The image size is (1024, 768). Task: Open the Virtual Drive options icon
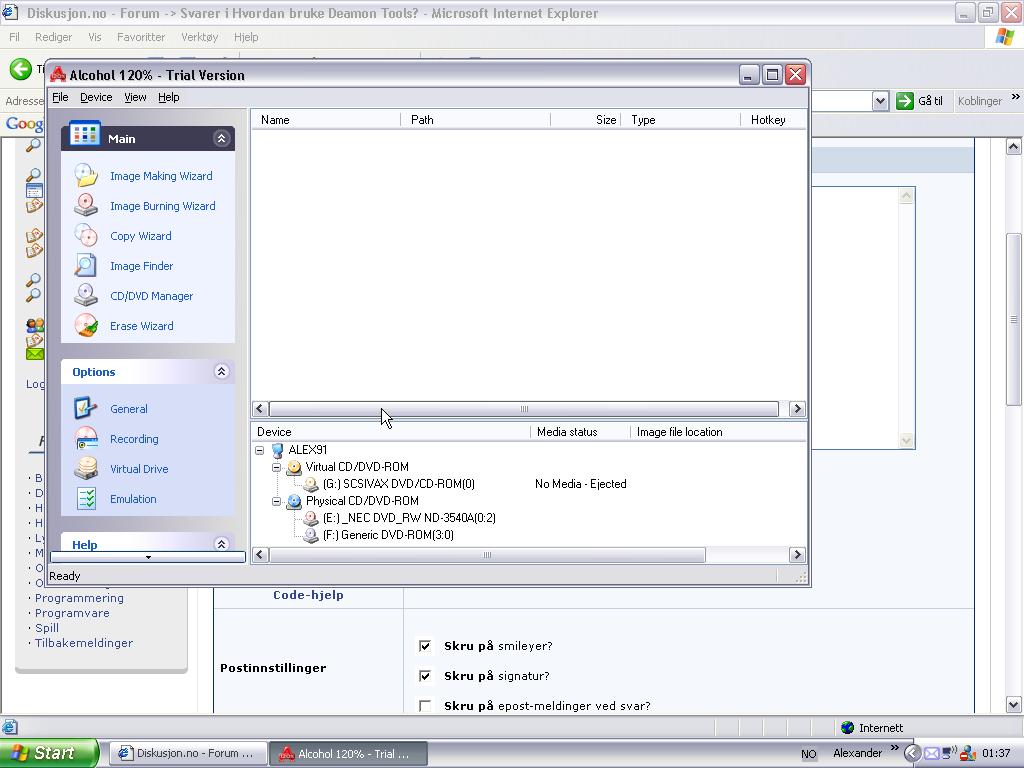(x=86, y=469)
